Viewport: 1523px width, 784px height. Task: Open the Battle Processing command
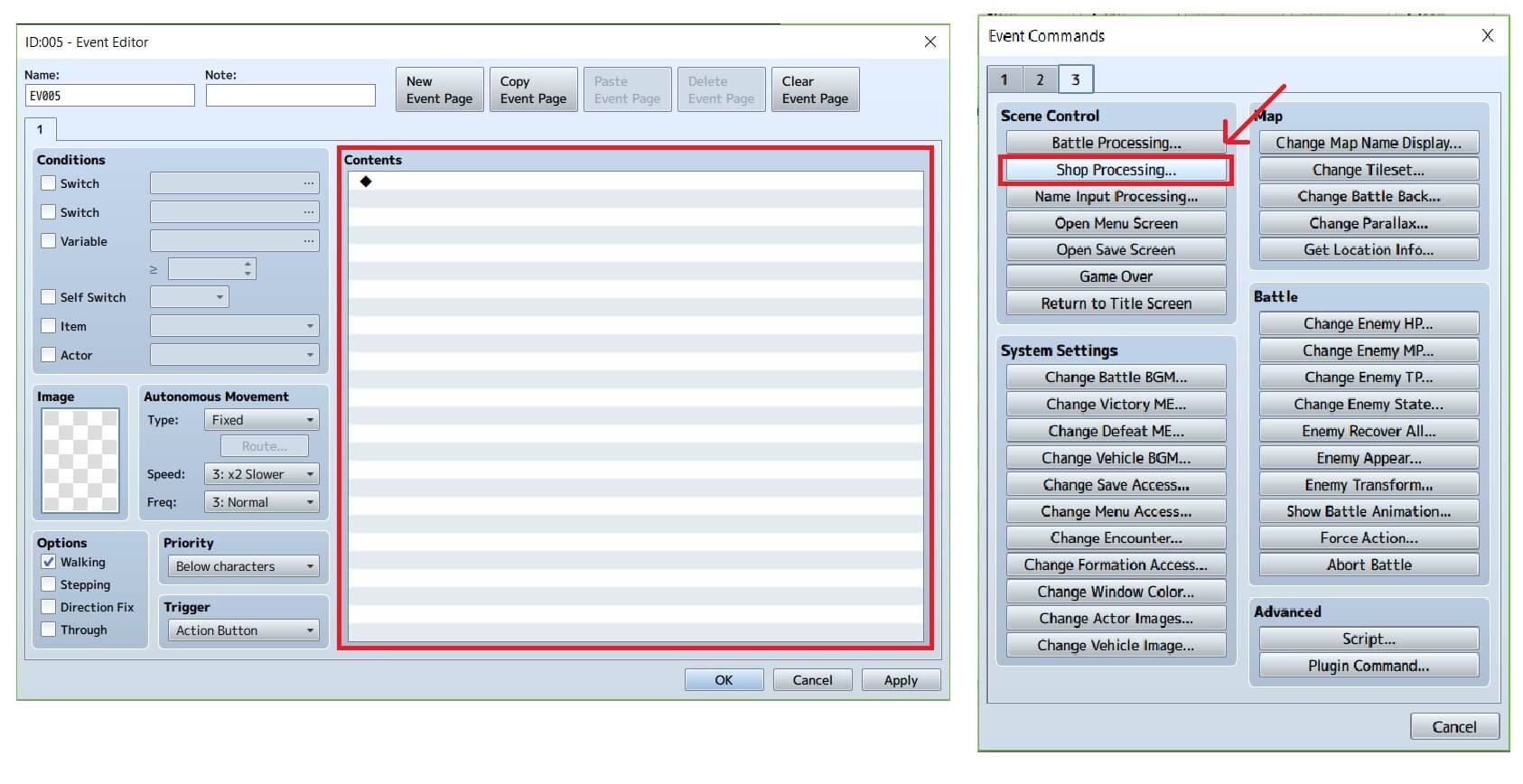click(1116, 143)
